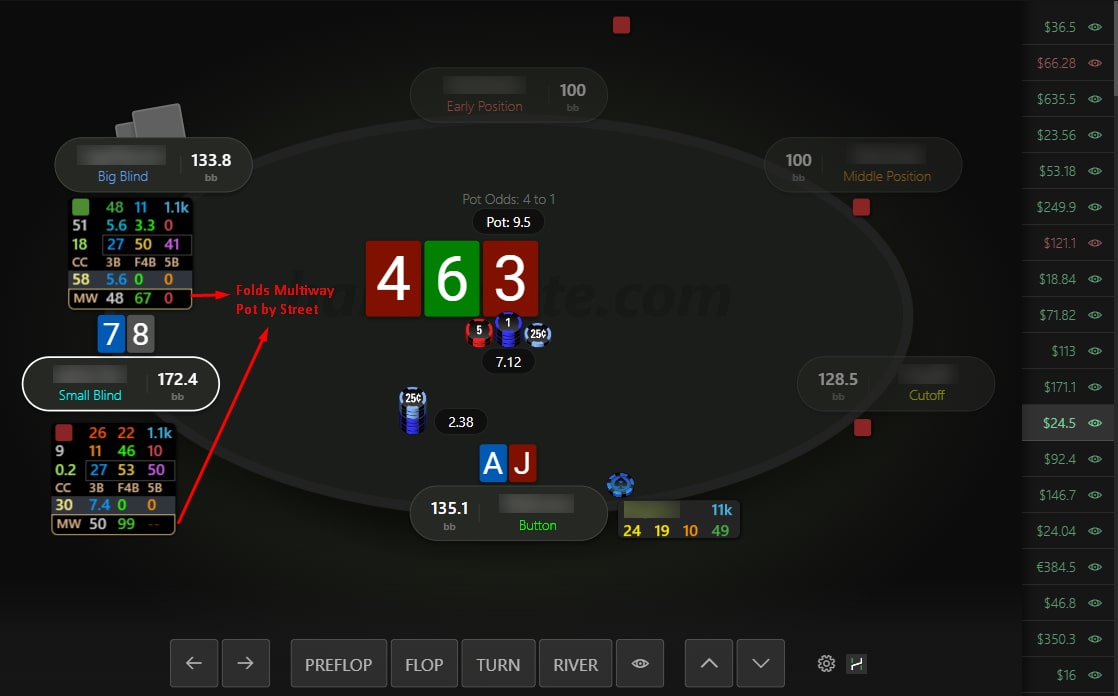This screenshot has height=696, width=1118.
Task: Jump to the RIVER street
Action: tap(575, 663)
